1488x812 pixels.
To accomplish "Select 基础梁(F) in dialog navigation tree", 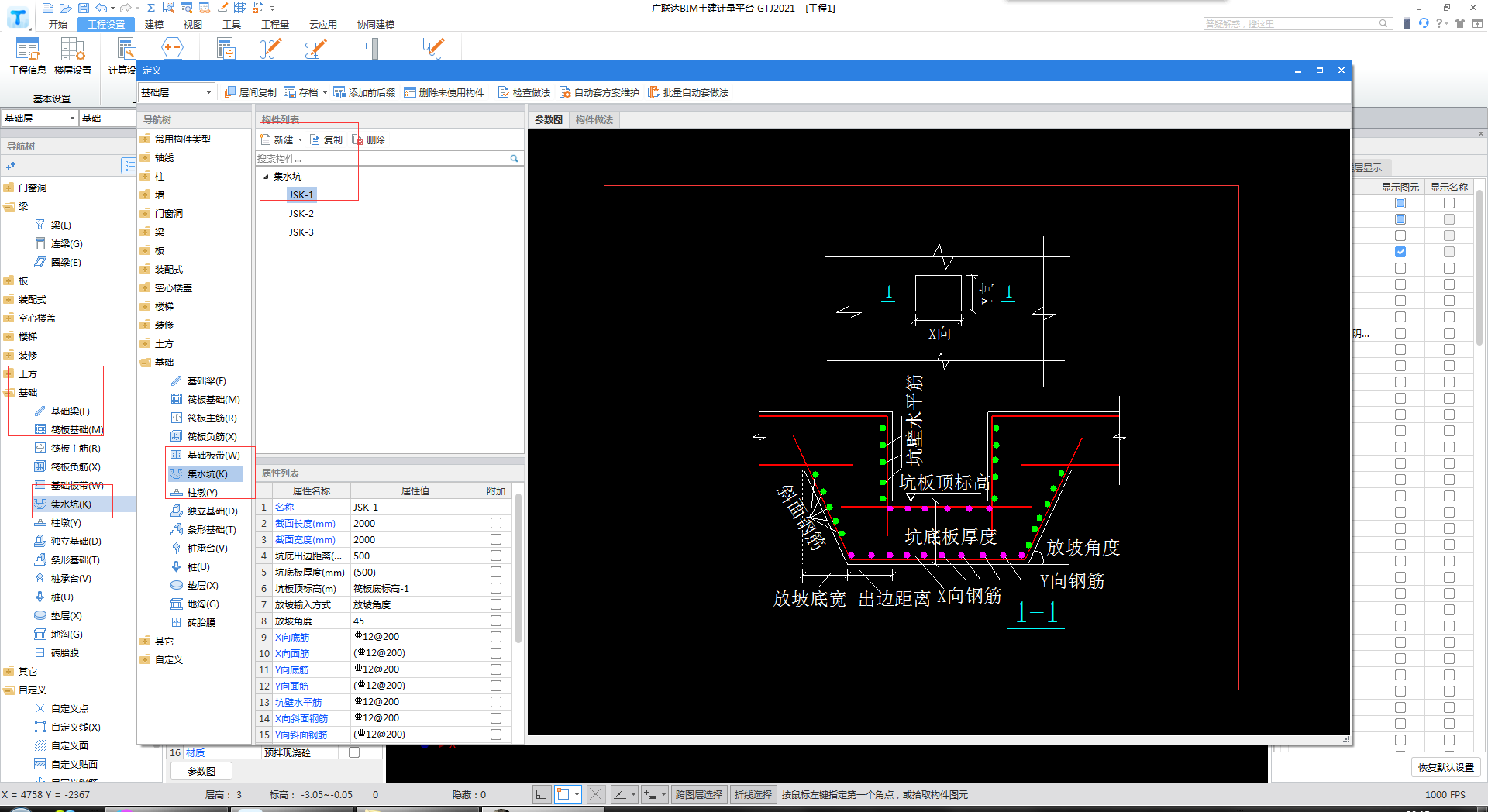I will click(199, 380).
